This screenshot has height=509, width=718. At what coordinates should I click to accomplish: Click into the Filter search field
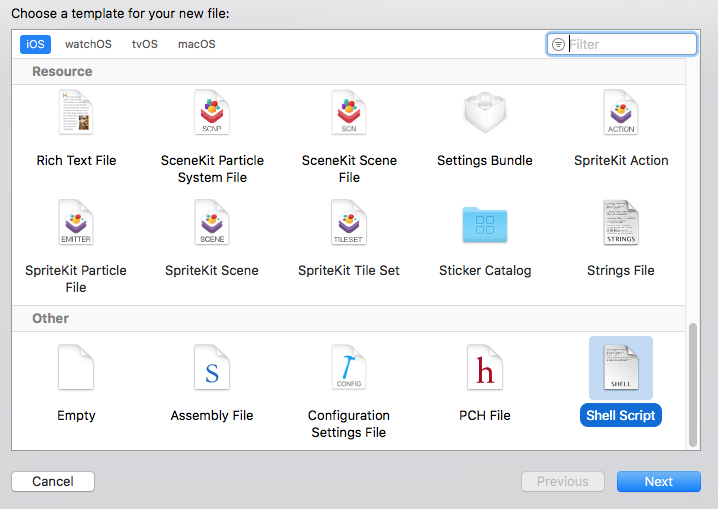pyautogui.click(x=630, y=44)
